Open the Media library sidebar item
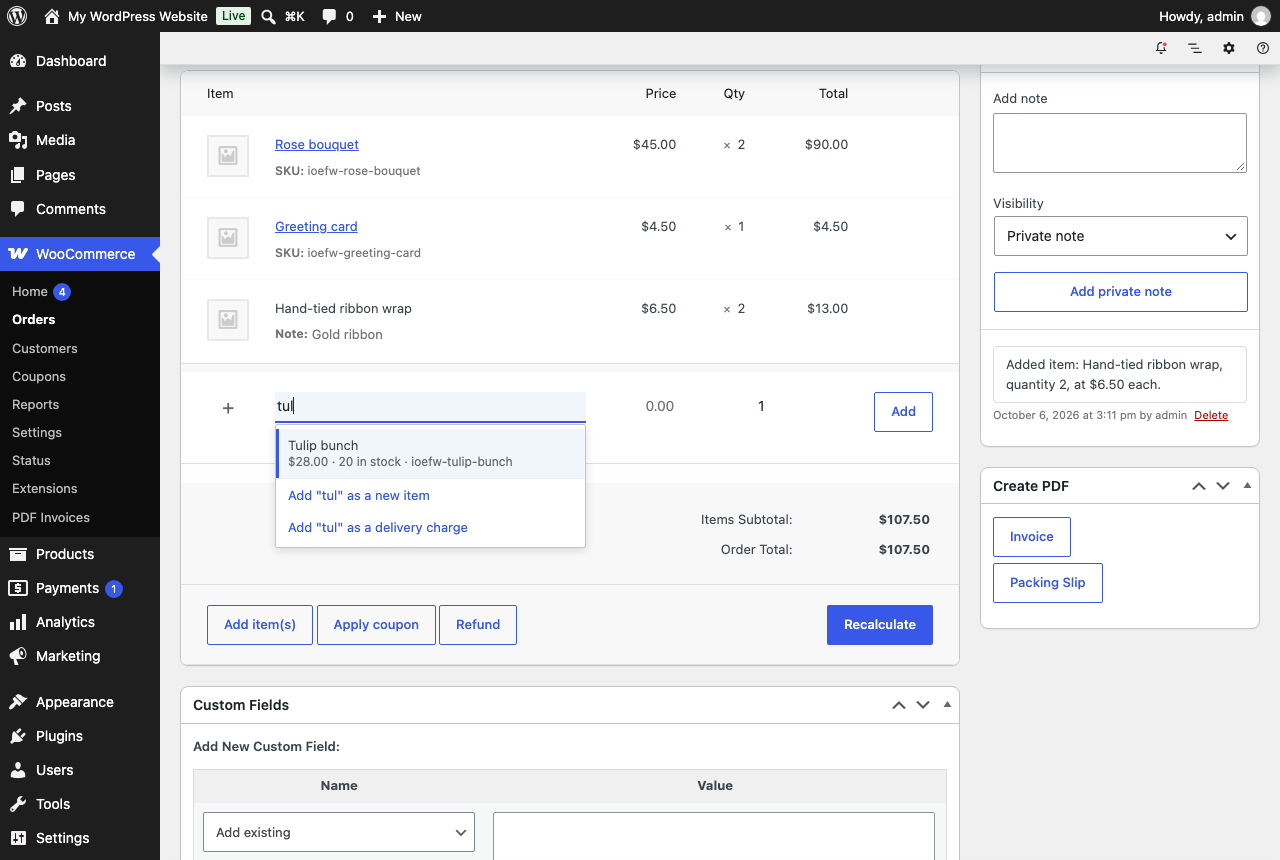This screenshot has width=1280, height=860. click(80, 140)
